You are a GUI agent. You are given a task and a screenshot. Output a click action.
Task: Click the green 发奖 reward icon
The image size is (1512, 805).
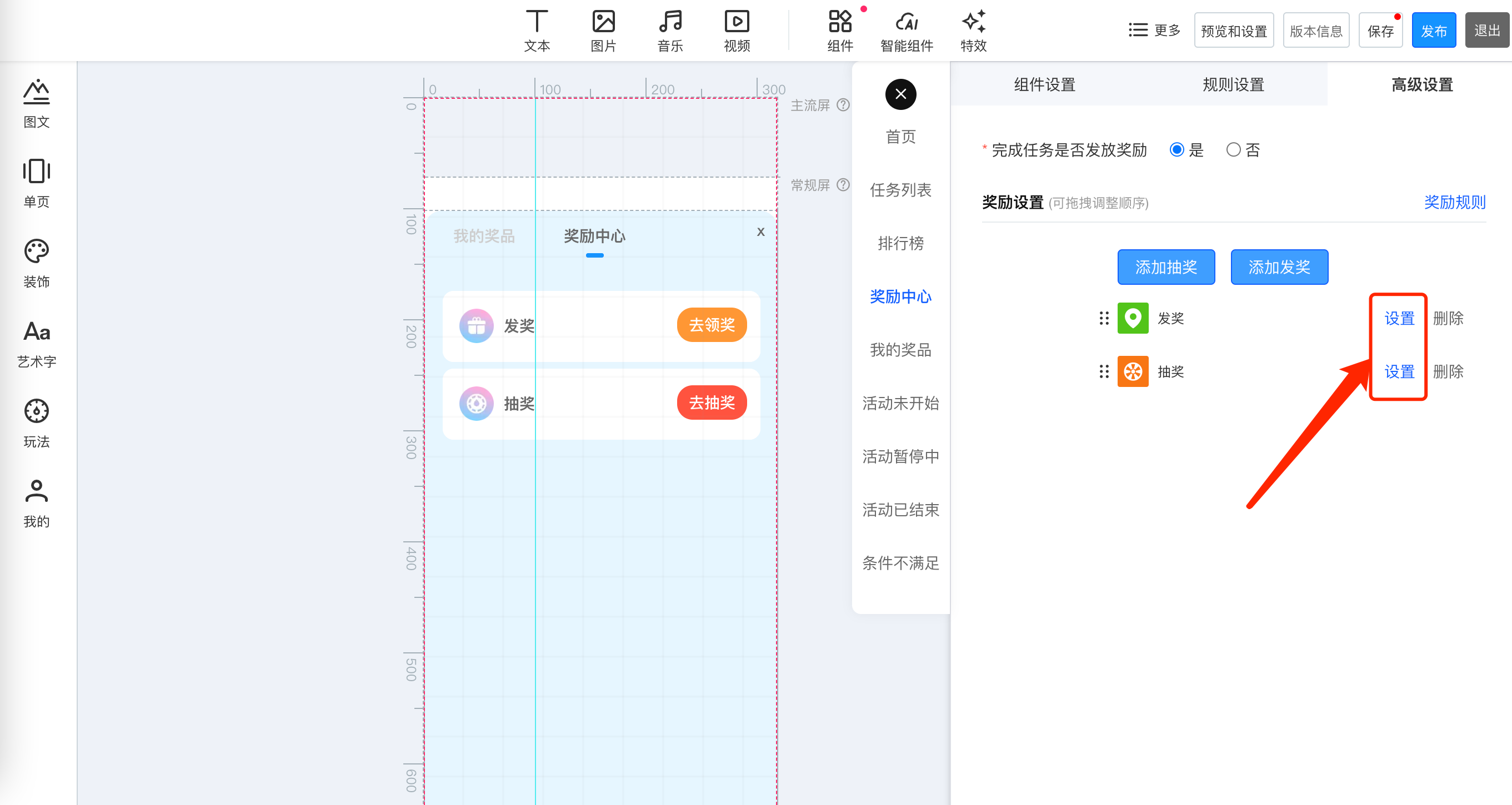point(1133,318)
